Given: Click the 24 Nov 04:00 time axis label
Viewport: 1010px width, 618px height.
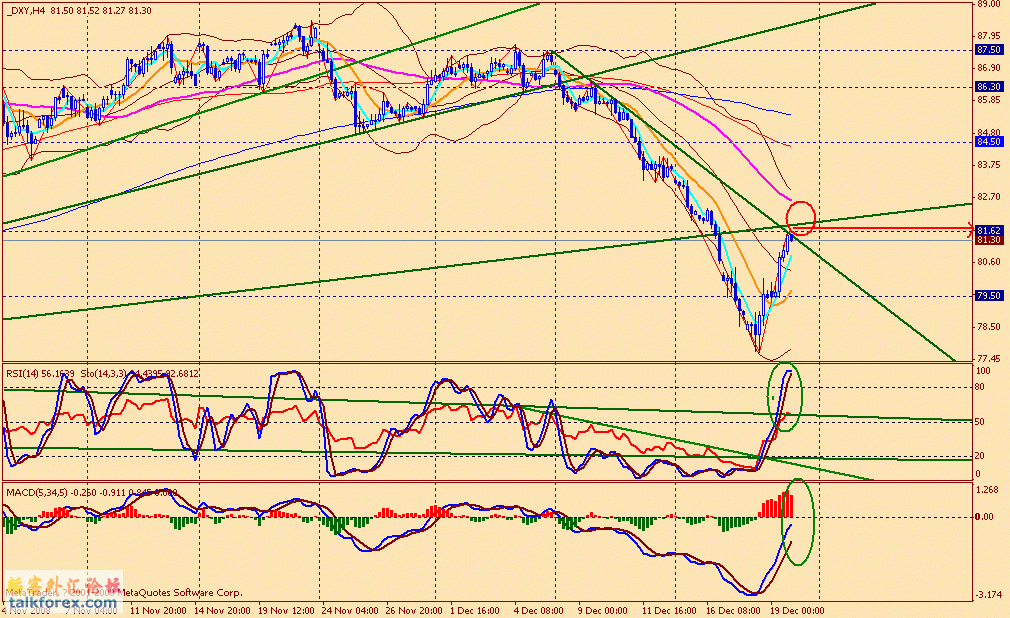Looking at the screenshot, I should 350,610.
